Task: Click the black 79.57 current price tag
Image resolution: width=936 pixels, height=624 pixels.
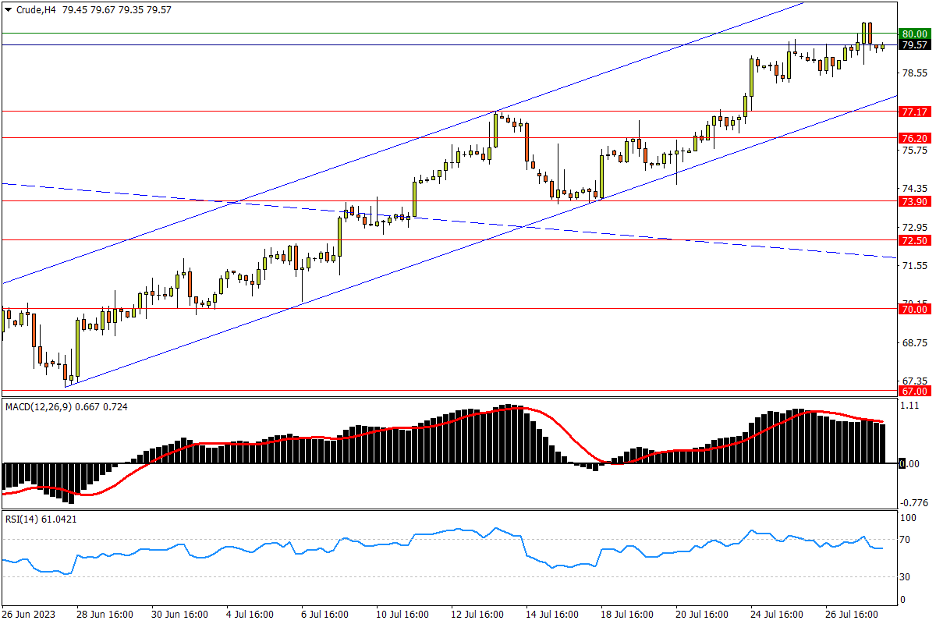Action: tap(915, 45)
